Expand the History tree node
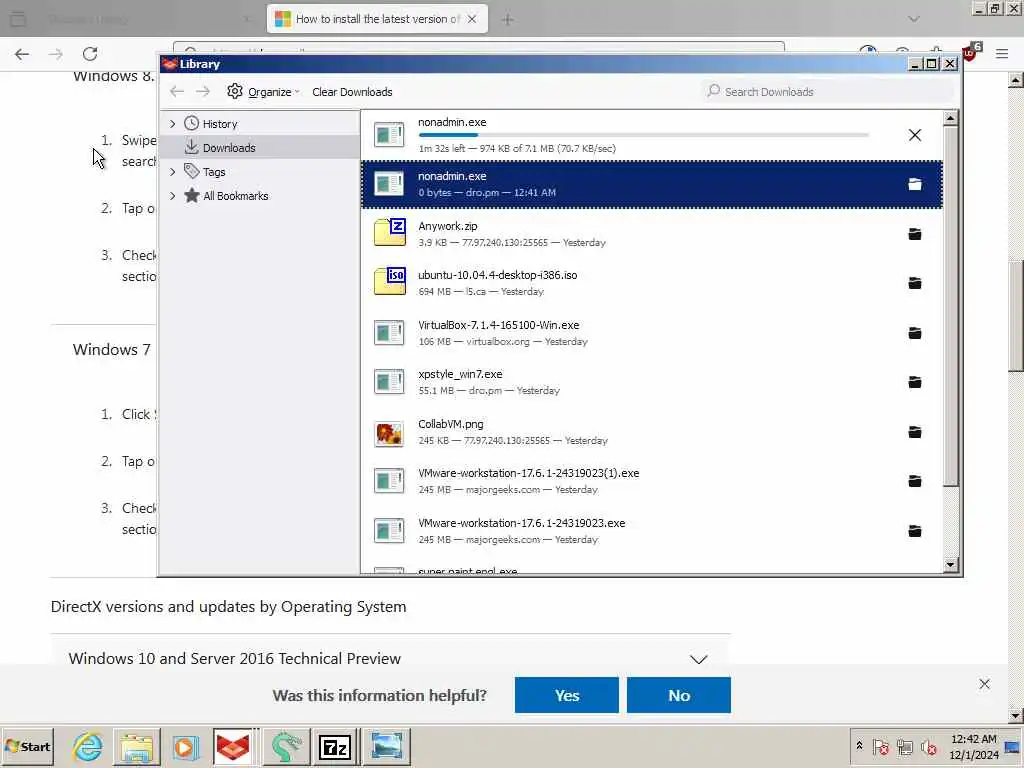Viewport: 1024px width, 768px height. point(172,123)
